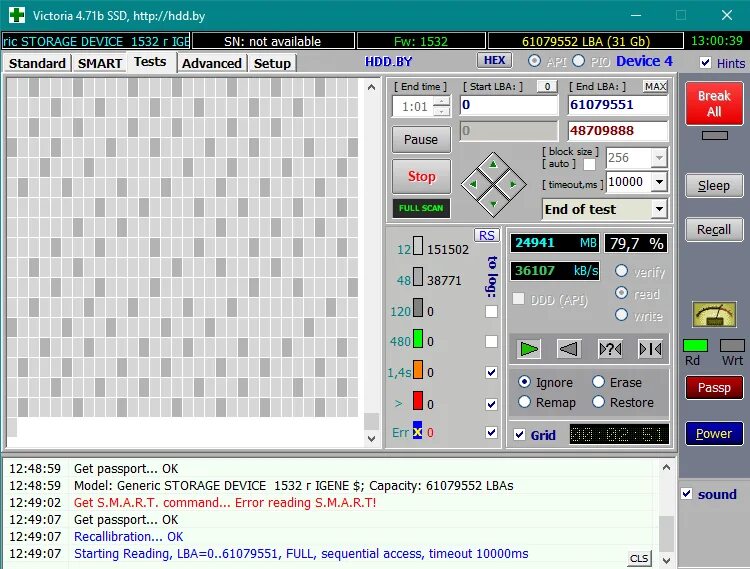Click the dark gray 120 ms block swatch
This screenshot has height=569, width=750.
(x=418, y=307)
